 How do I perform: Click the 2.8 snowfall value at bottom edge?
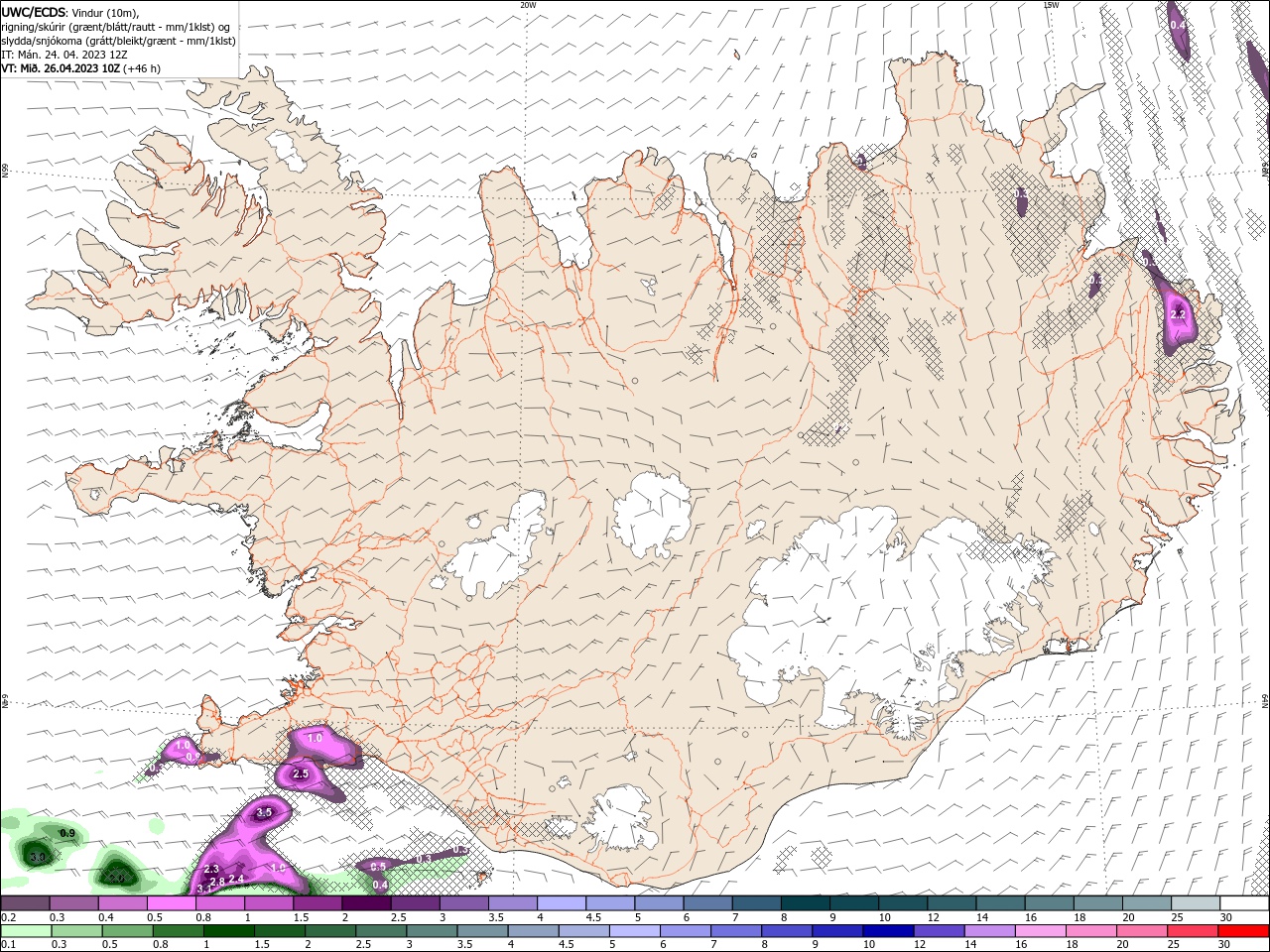pyautogui.click(x=217, y=883)
